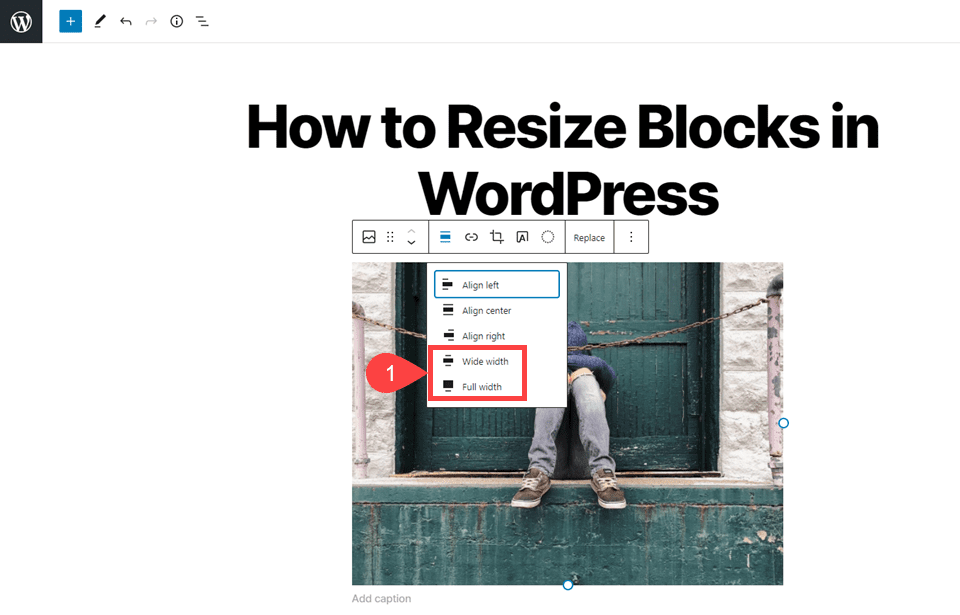Select the Crop tool on the image toolbar
Screen dimensions: 960x615
tap(496, 237)
